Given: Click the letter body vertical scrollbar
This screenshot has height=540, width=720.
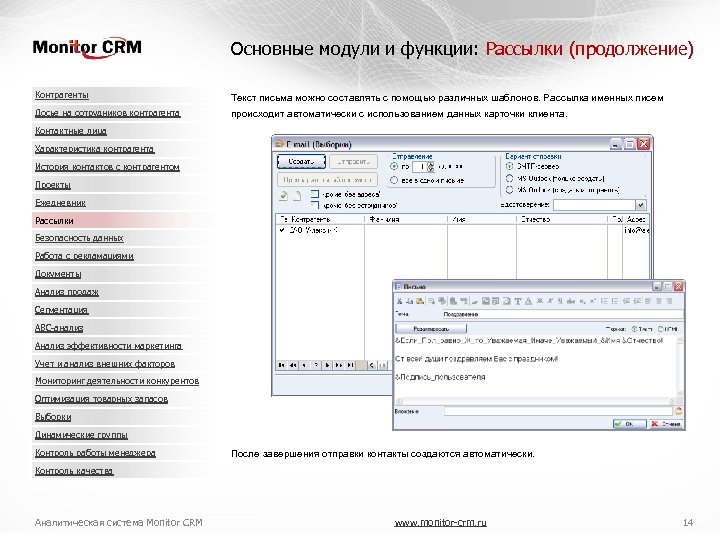Looking at the screenshot, I should pyautogui.click(x=680, y=366).
